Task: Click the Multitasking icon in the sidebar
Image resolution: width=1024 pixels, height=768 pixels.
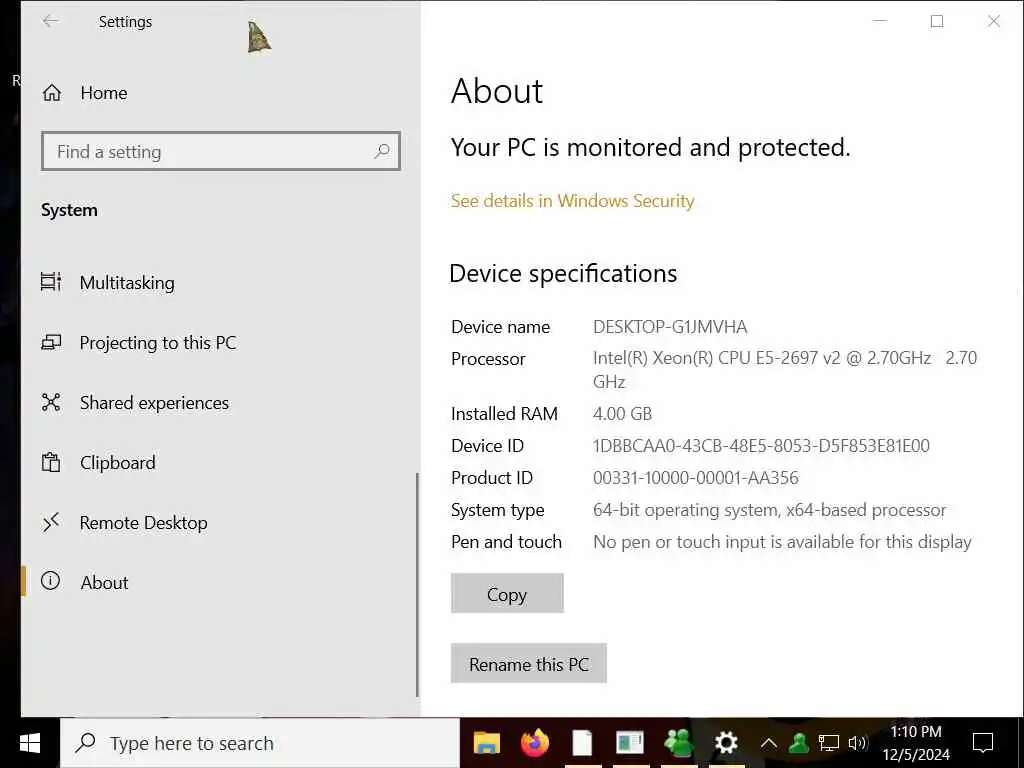Action: click(x=51, y=282)
